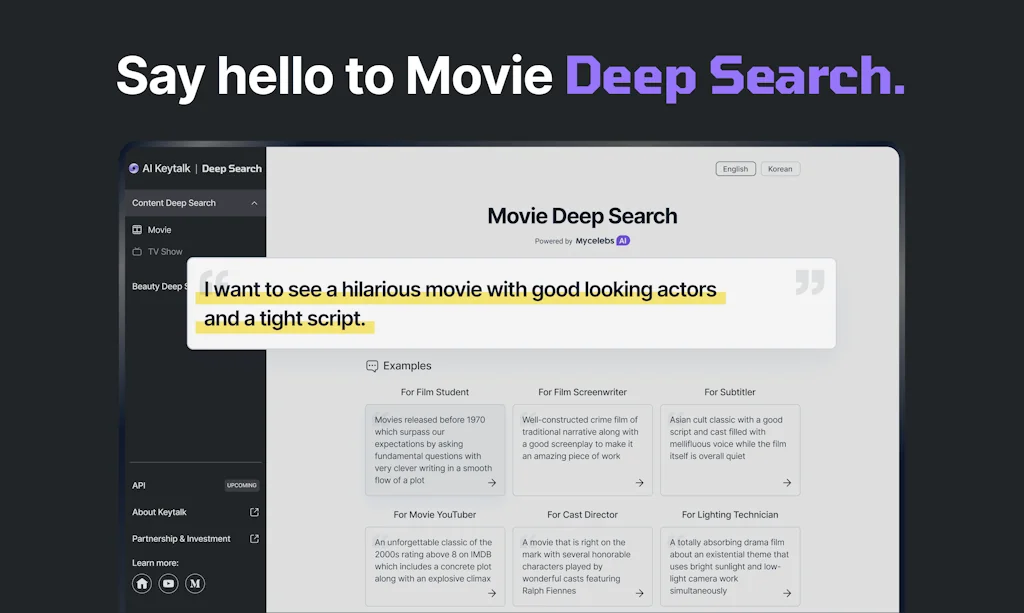Select Beauty Deep Search in the sidebar
The width and height of the screenshot is (1024, 613).
click(x=160, y=286)
